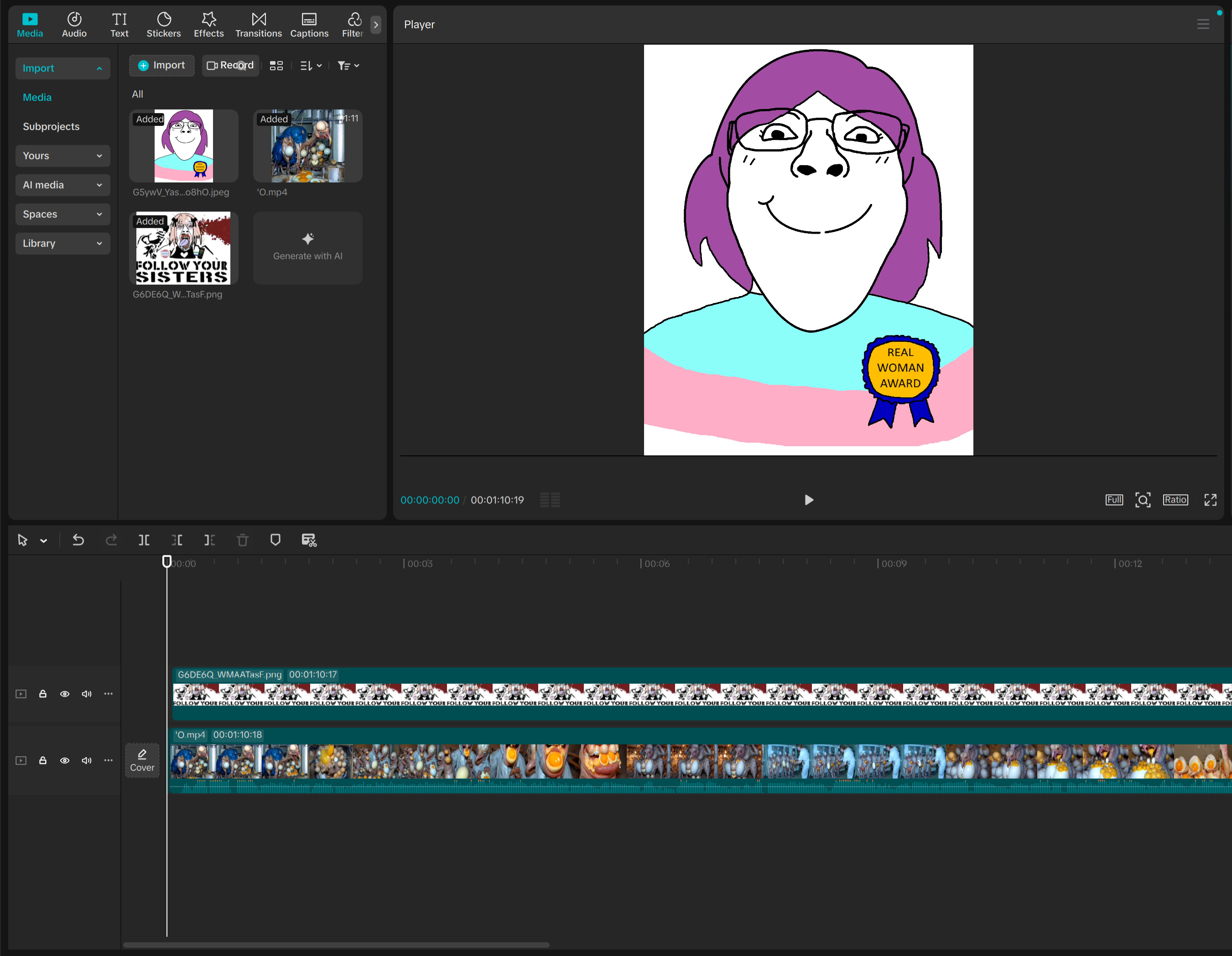The height and width of the screenshot is (956, 1232).
Task: Open the media sort order dropdown
Action: (311, 66)
